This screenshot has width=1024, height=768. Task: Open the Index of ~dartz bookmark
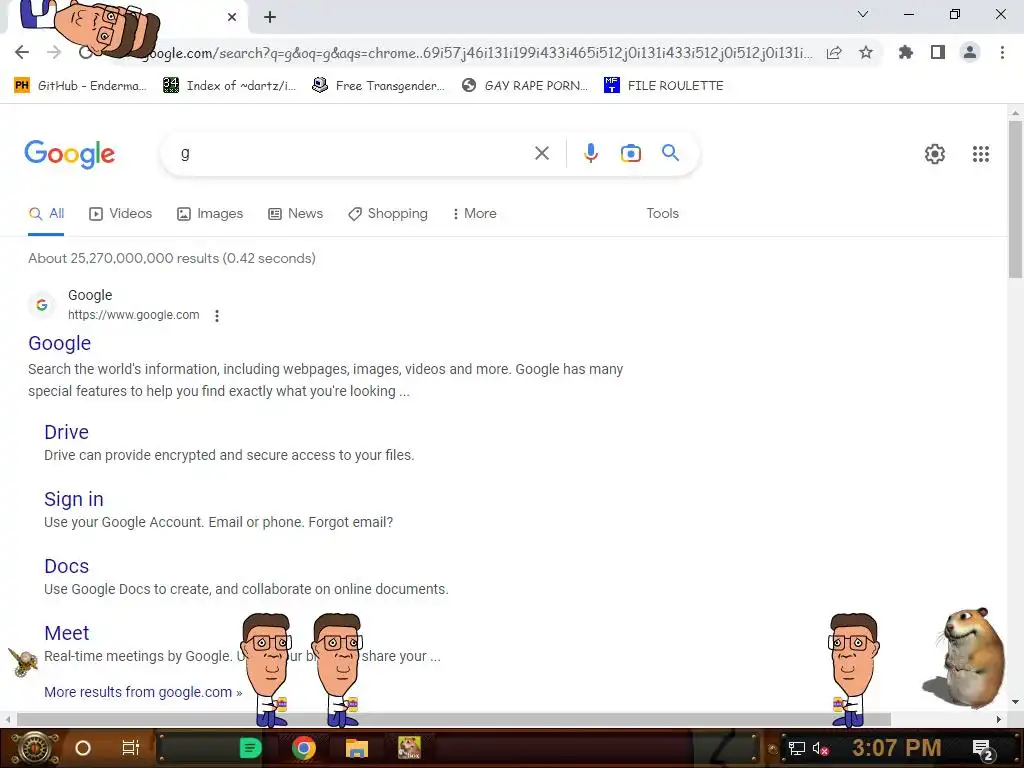tap(229, 86)
